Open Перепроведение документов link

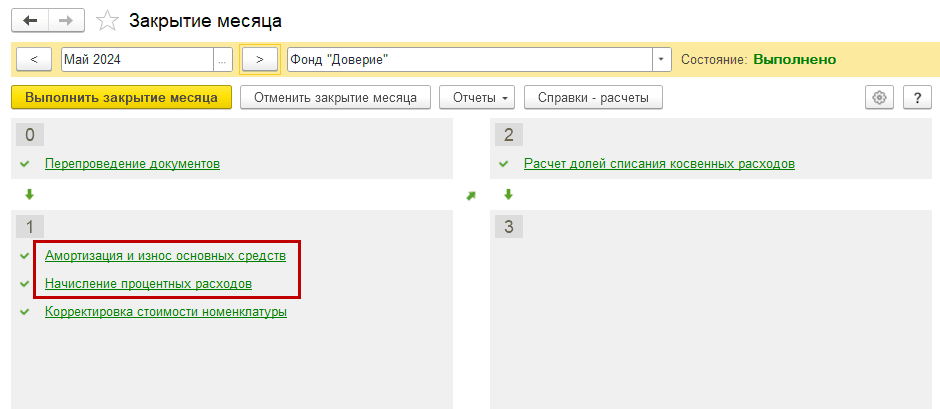pos(132,163)
